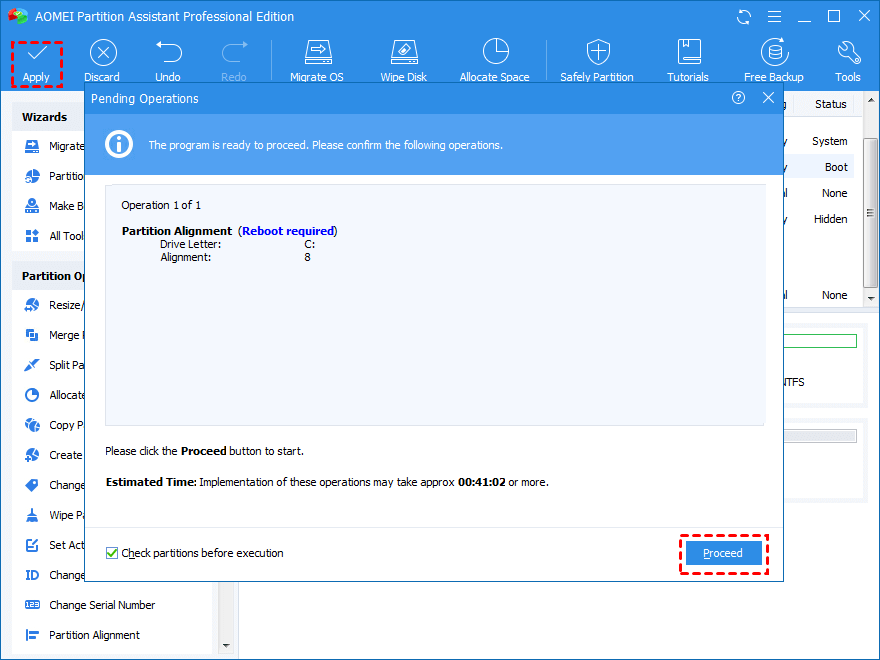Open the Wipe Disk tool
This screenshot has height=660, width=880.
pos(404,61)
